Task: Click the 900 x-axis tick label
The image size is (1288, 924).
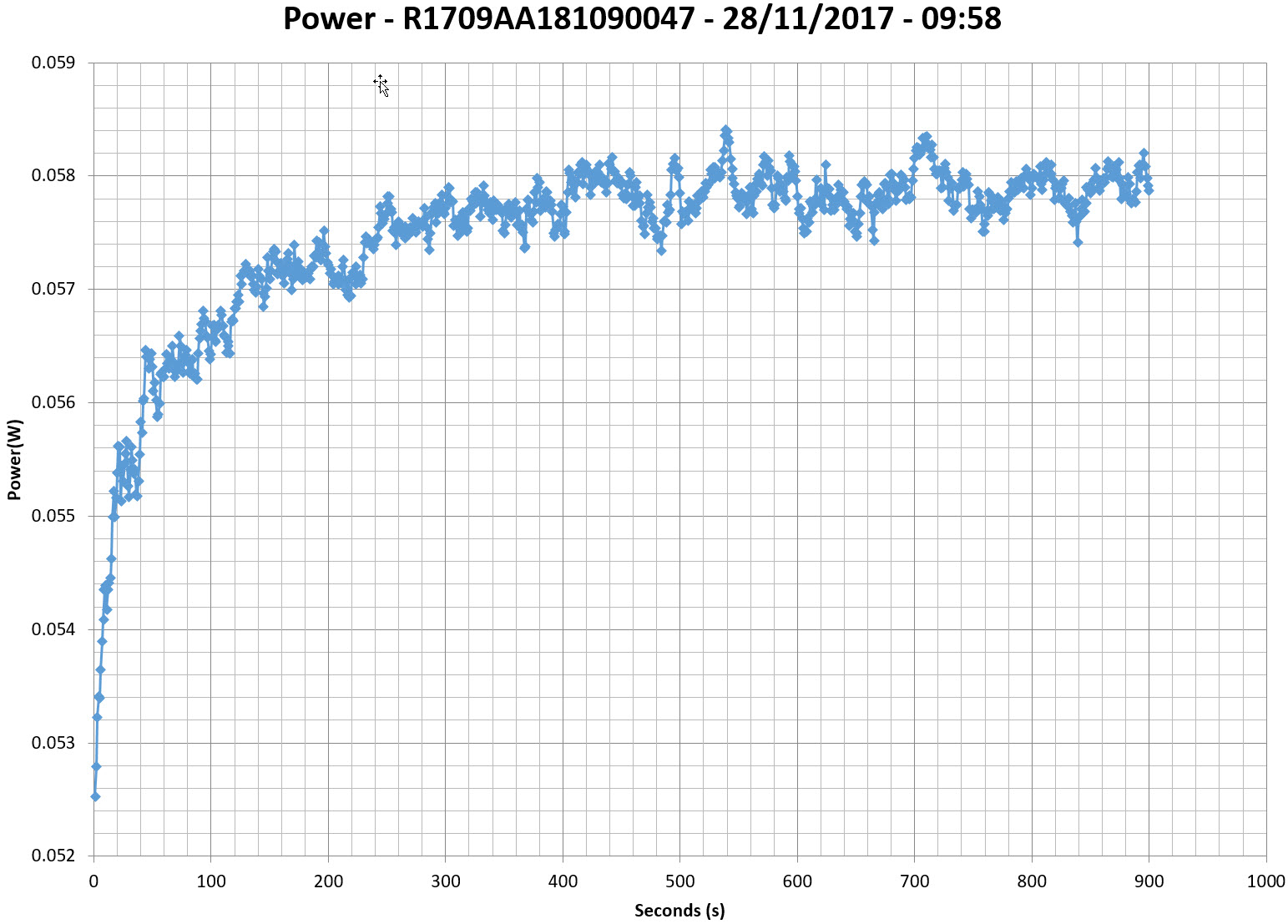Action: pyautogui.click(x=1149, y=881)
